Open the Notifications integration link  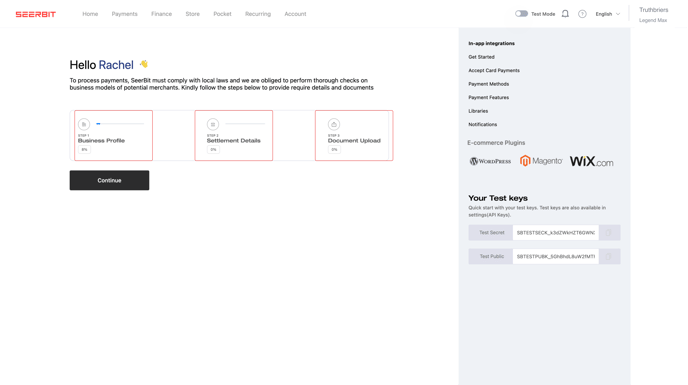click(x=482, y=125)
